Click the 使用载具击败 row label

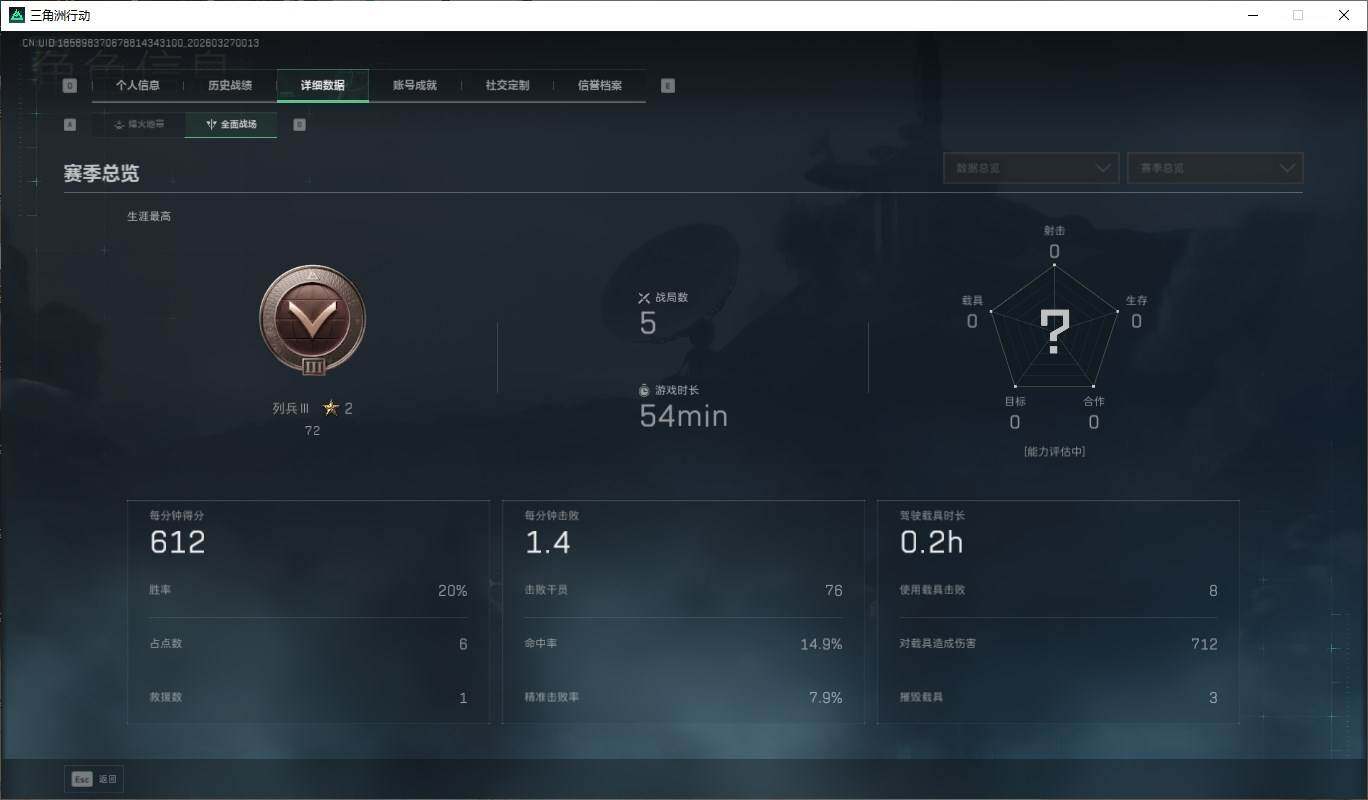tap(933, 590)
